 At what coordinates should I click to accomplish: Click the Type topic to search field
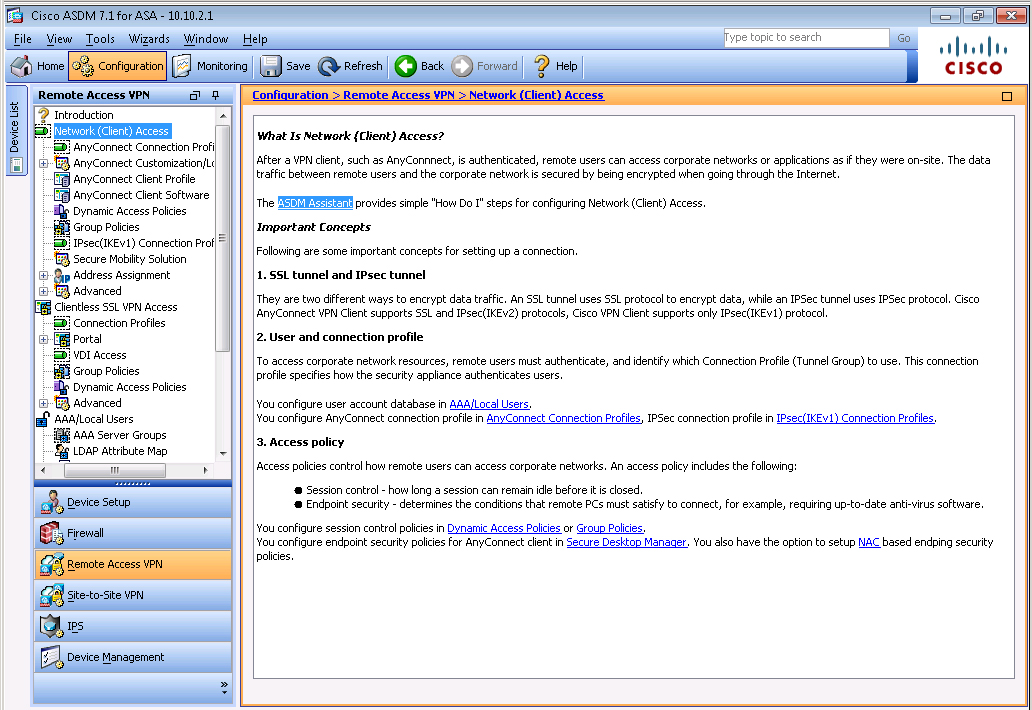(805, 38)
